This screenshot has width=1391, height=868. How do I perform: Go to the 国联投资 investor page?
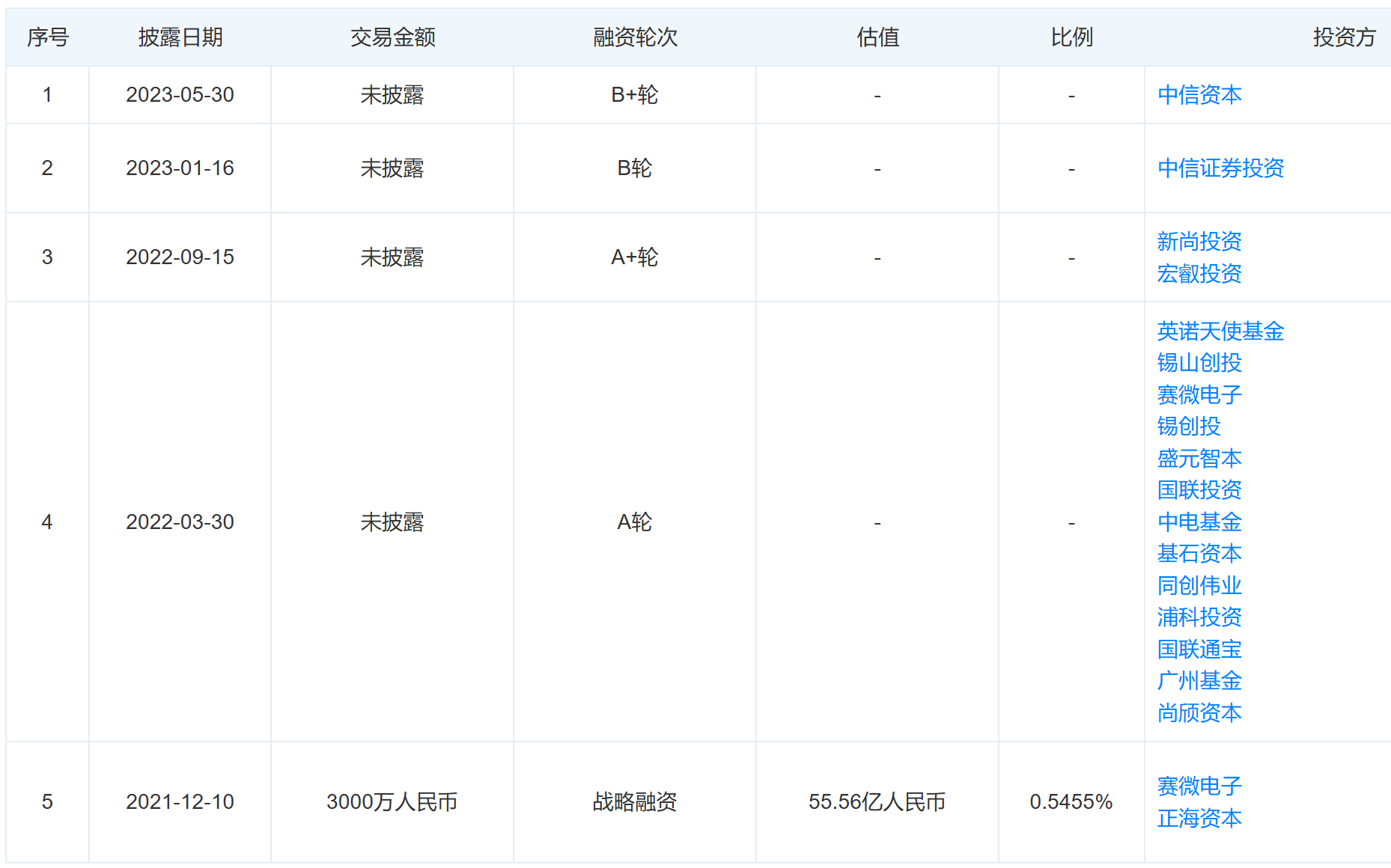tap(1199, 490)
